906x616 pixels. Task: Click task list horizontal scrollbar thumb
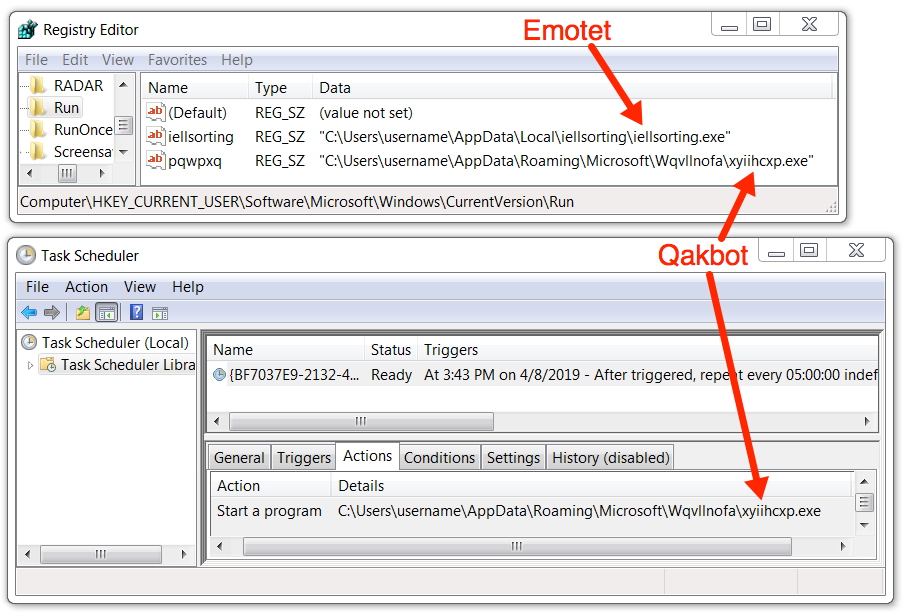(x=361, y=421)
